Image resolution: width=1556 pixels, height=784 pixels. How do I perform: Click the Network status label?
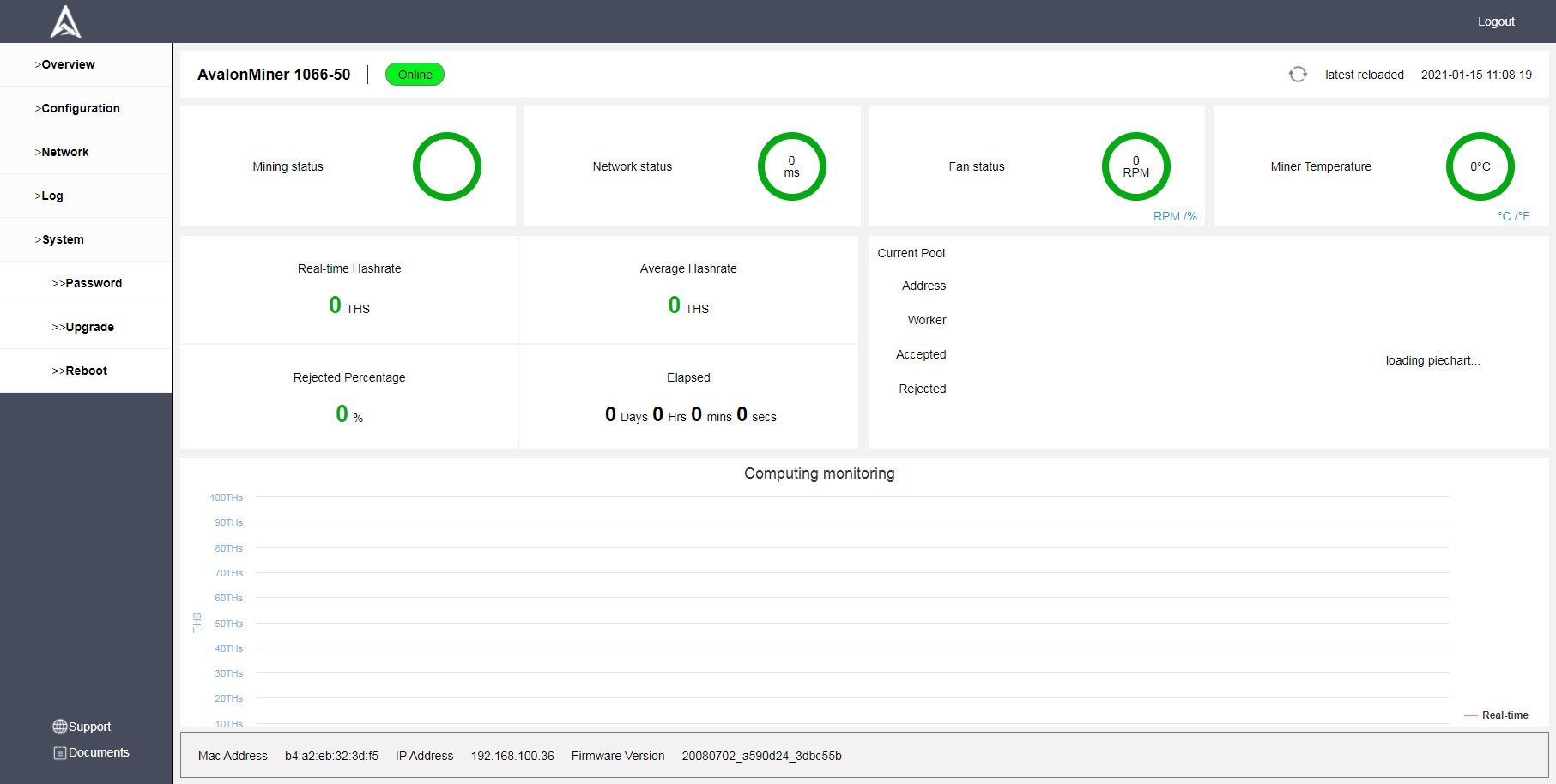click(633, 166)
